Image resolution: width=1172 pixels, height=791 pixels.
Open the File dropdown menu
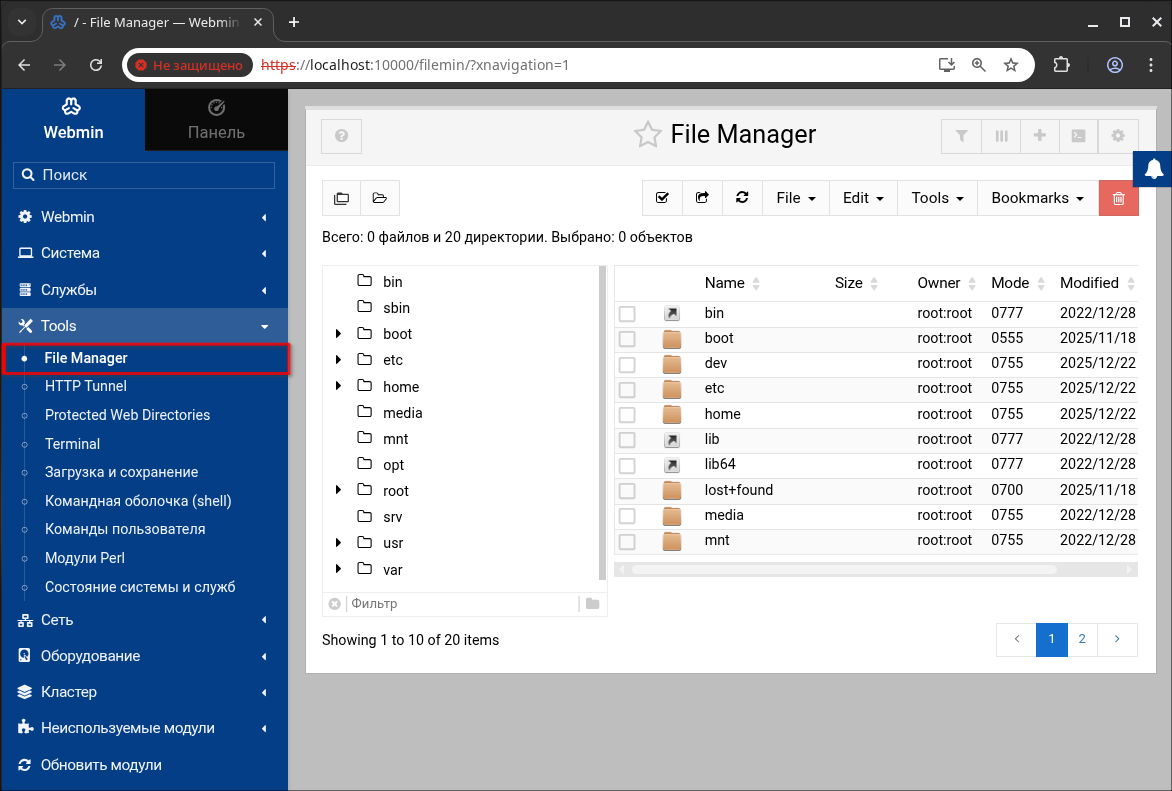coord(796,198)
